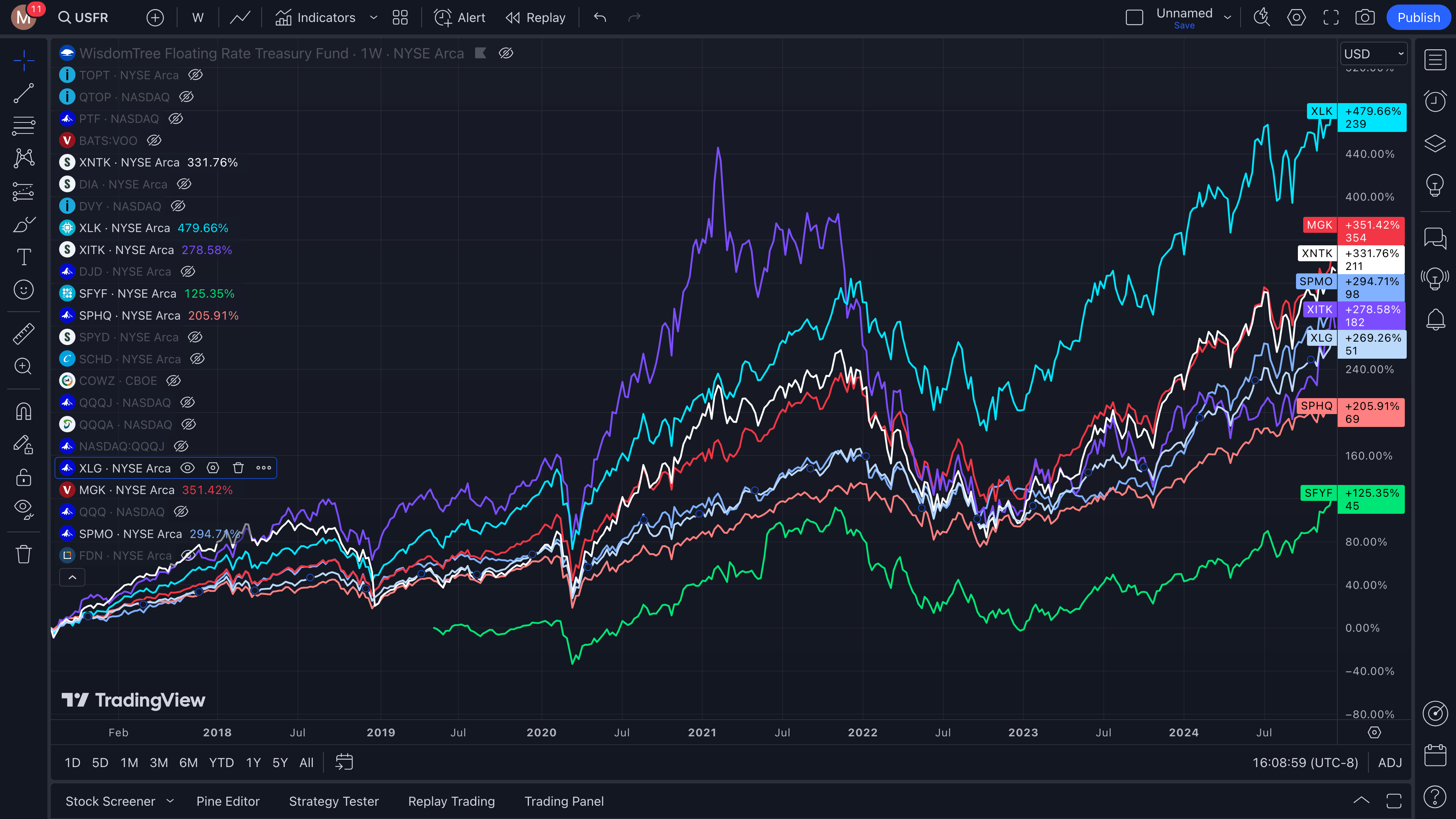The image size is (1456, 819).
Task: Open the ideas lightbulb panel
Action: tap(1435, 185)
